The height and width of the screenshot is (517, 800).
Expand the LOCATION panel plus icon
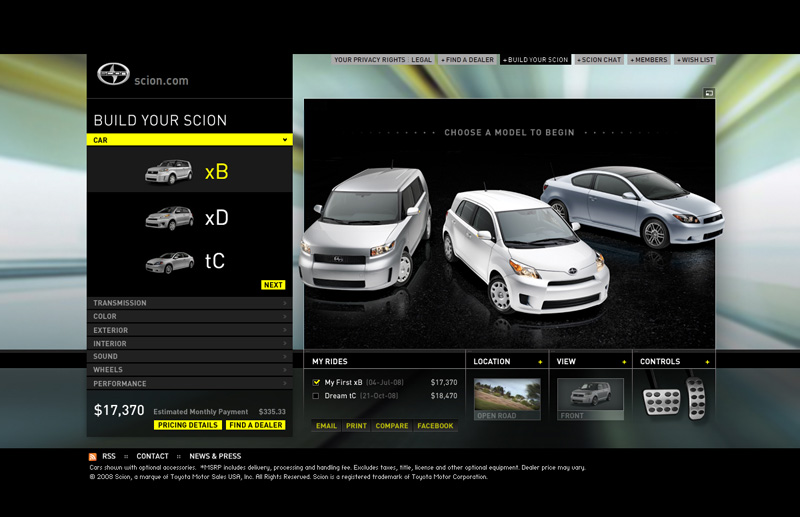(540, 362)
